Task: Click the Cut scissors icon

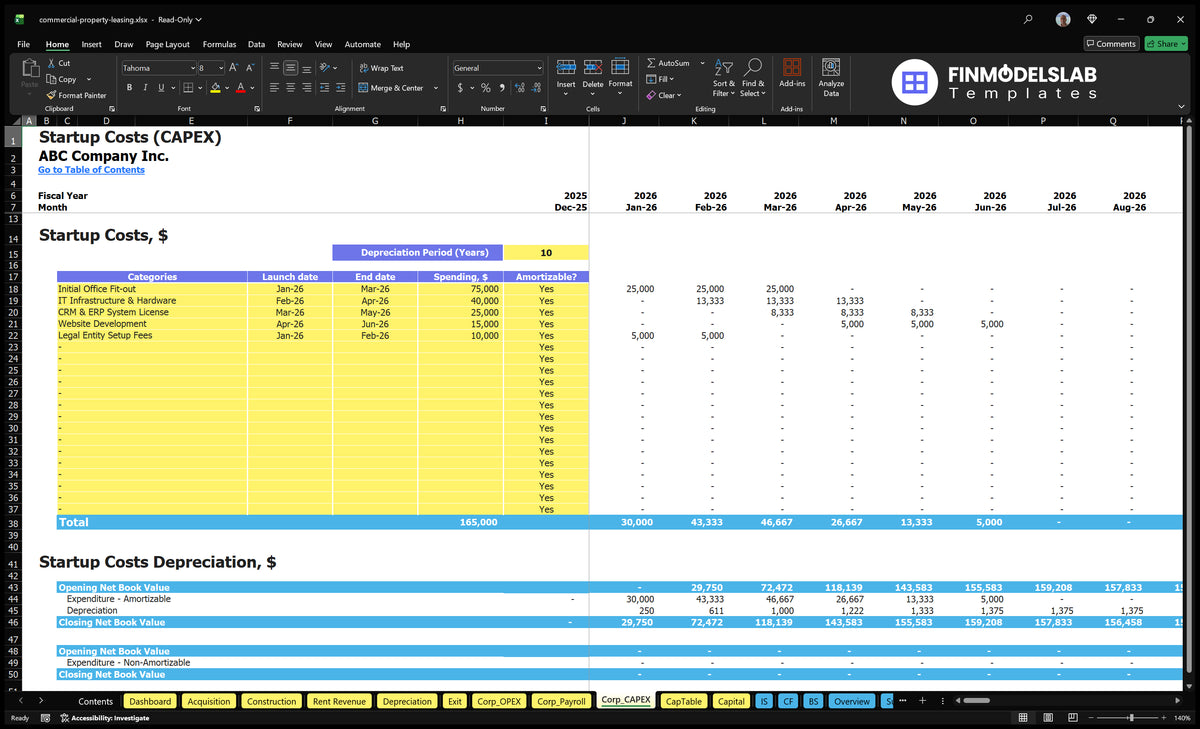Action: 51,63
